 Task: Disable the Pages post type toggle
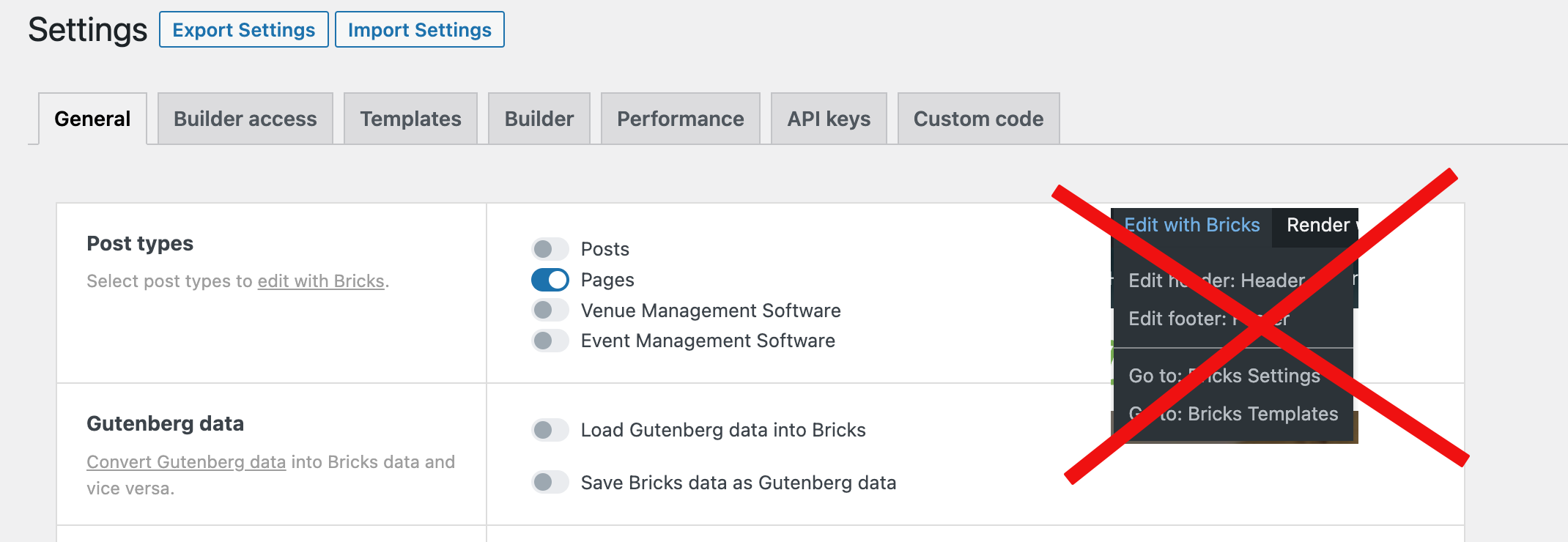[550, 280]
